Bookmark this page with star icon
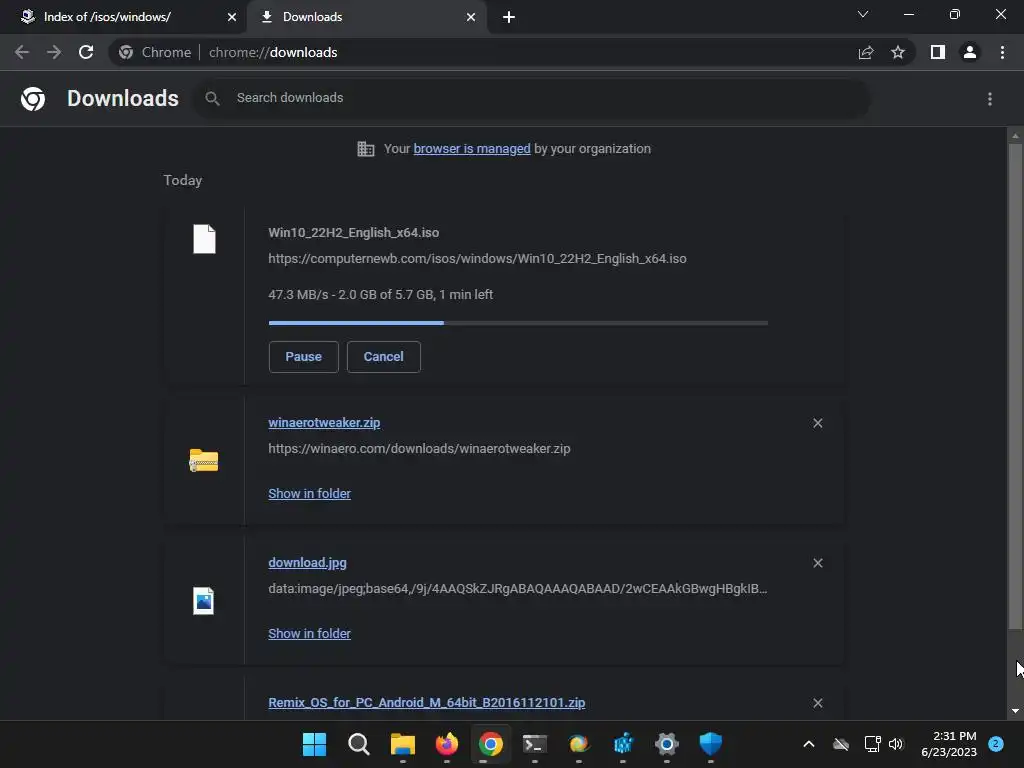Viewport: 1024px width, 768px height. point(898,52)
